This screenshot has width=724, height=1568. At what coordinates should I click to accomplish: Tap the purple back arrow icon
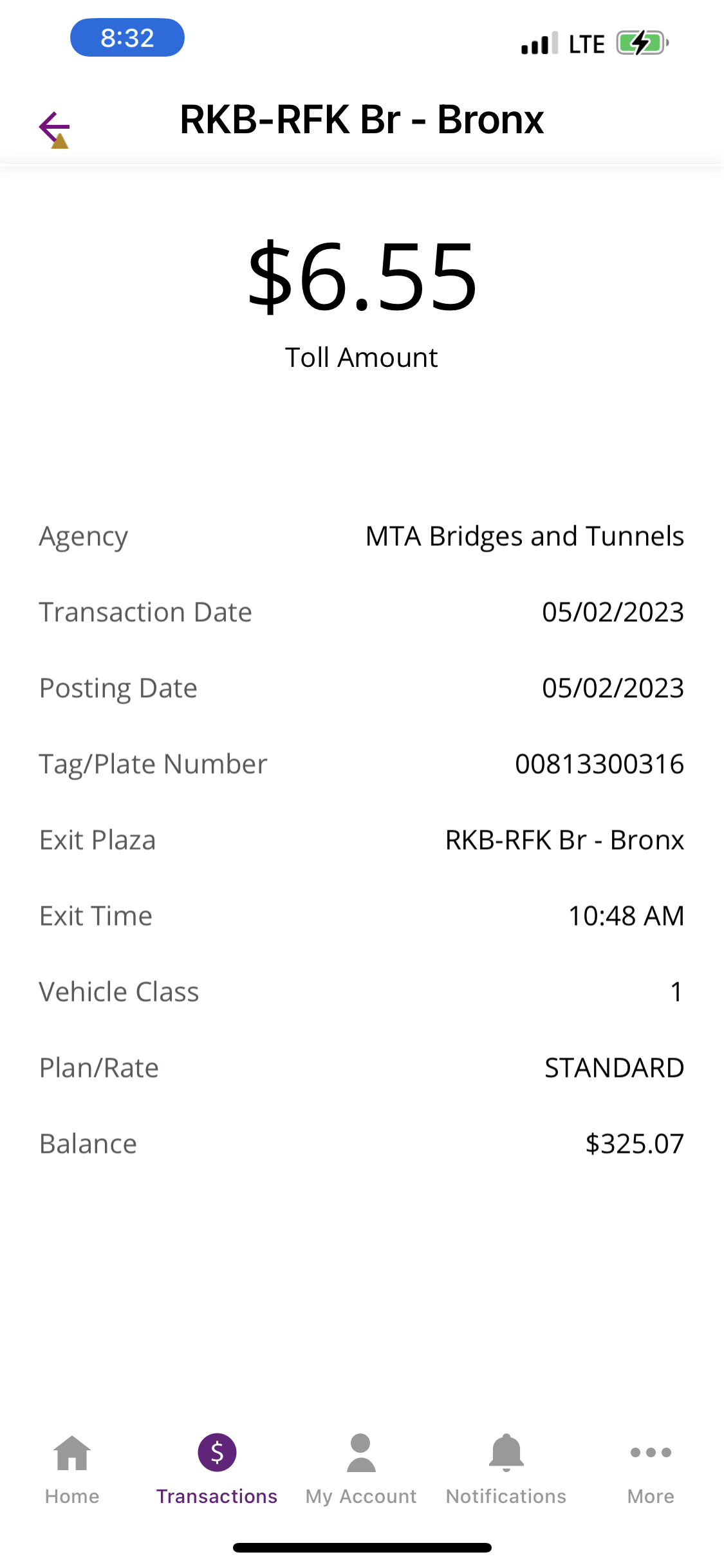[x=54, y=127]
